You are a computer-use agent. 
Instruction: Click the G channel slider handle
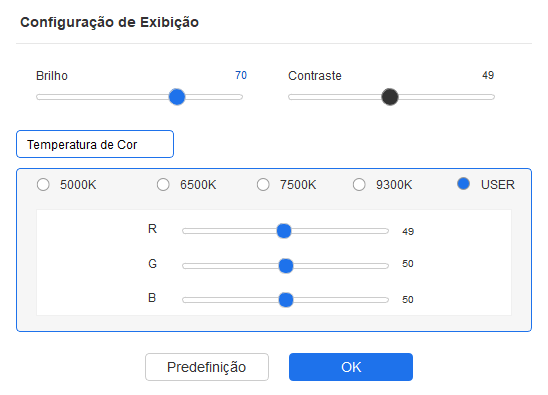click(x=286, y=266)
